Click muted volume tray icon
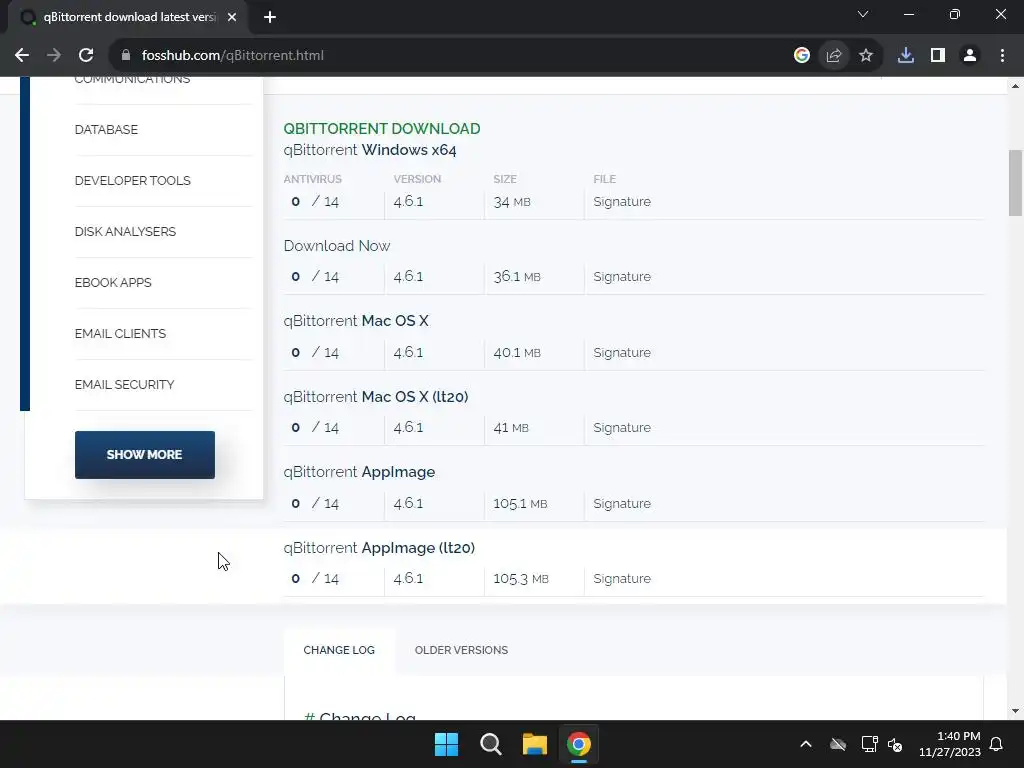The height and width of the screenshot is (768, 1024). pyautogui.click(x=895, y=744)
